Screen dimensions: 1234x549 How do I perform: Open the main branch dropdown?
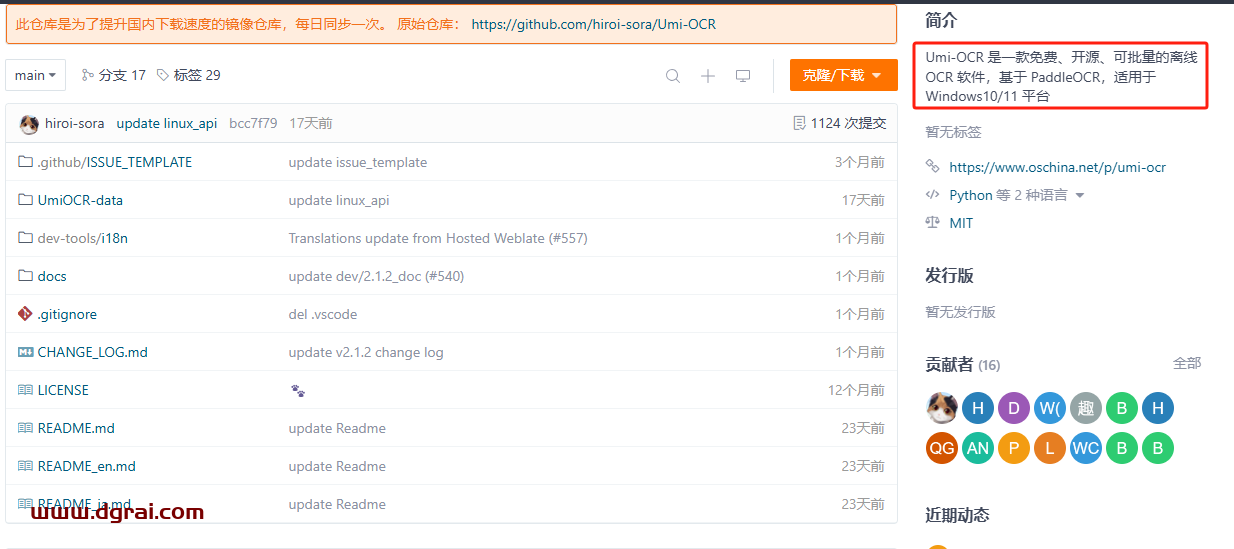[x=36, y=75]
